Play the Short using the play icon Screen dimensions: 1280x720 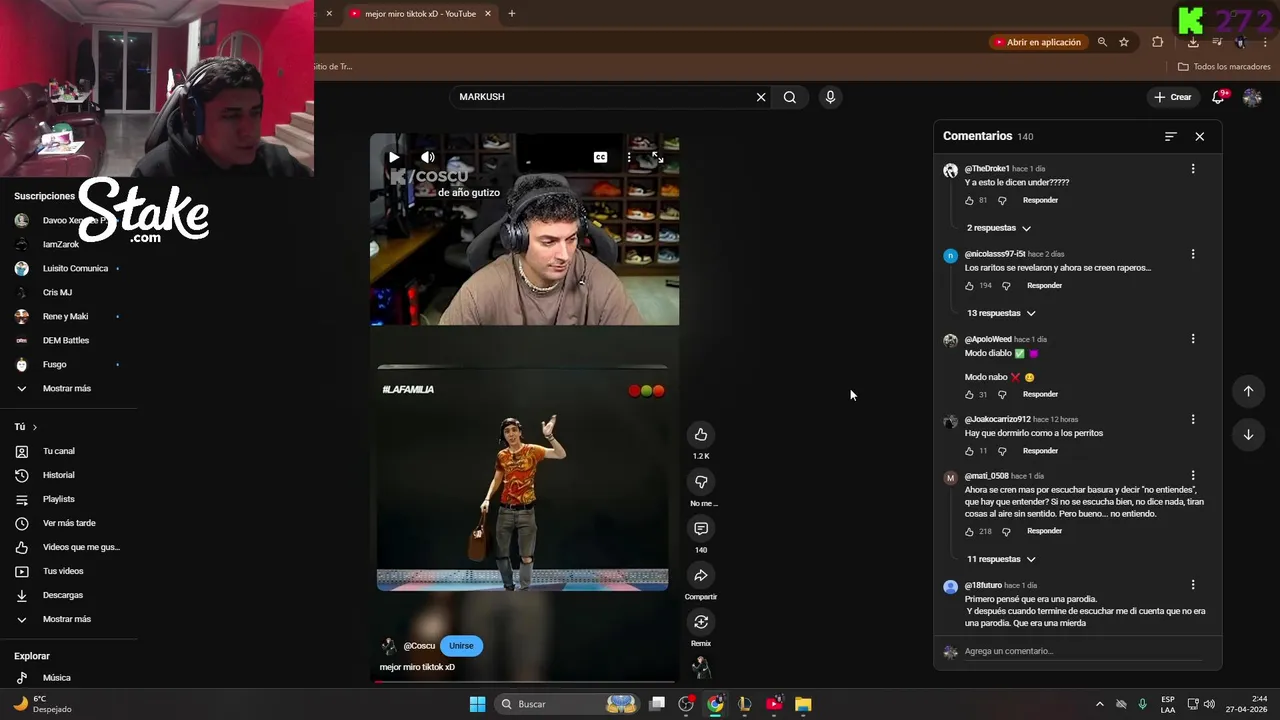(394, 157)
